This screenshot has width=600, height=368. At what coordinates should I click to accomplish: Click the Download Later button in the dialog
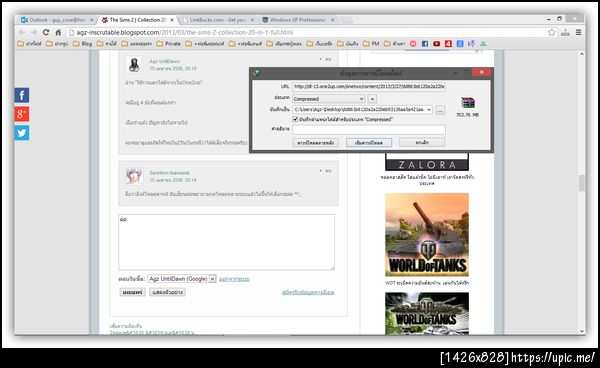316,143
